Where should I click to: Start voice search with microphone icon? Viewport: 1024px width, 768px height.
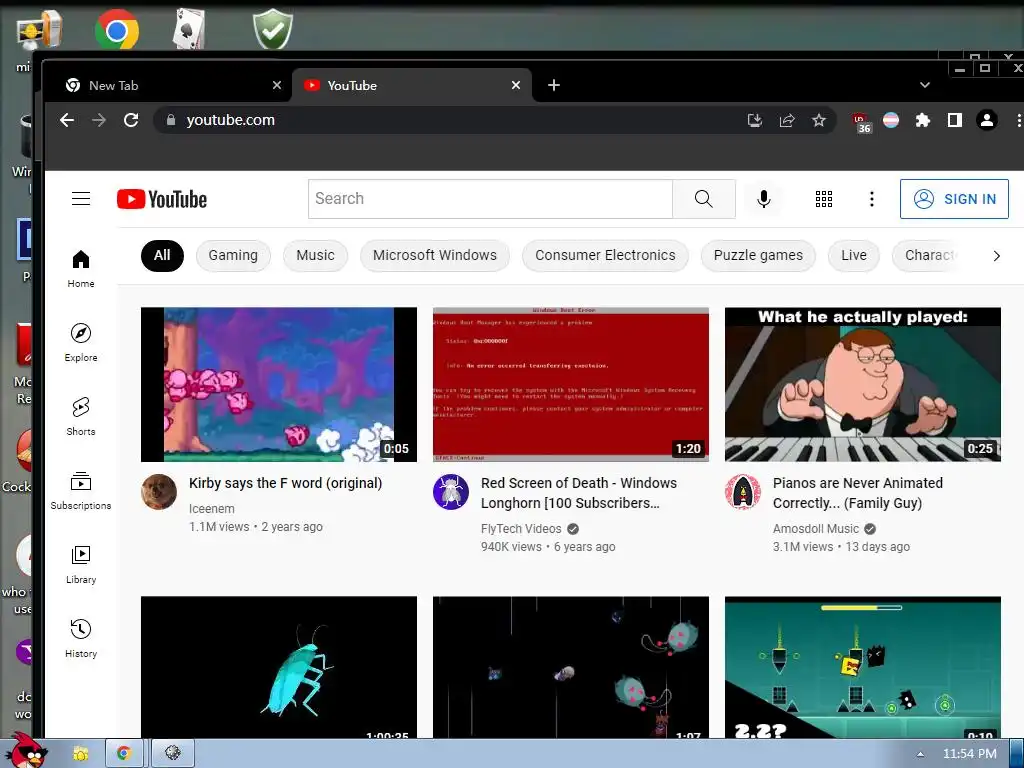pyautogui.click(x=763, y=199)
